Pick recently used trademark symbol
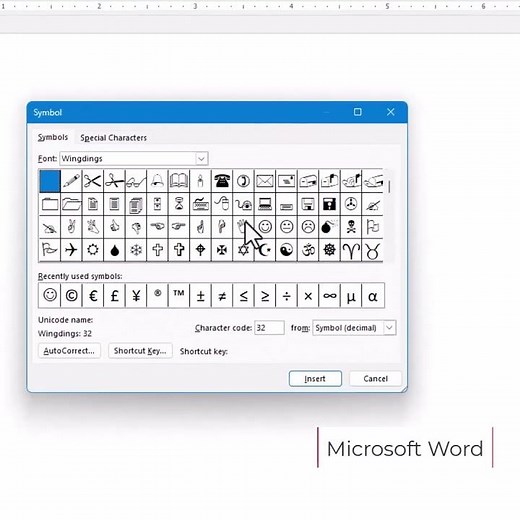Viewport: 520px width, 520px height. point(179,295)
